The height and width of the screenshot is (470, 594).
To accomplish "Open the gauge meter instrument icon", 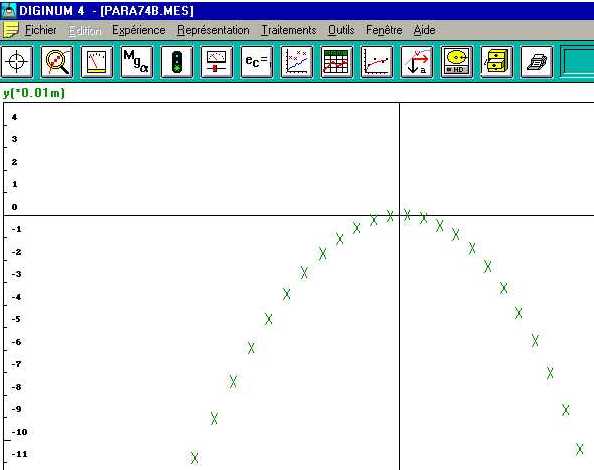I will (97, 62).
